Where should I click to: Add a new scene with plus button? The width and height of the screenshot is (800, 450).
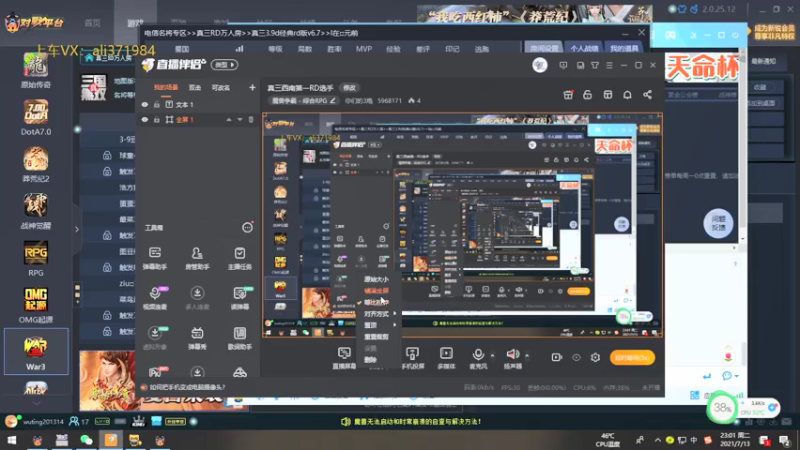(252, 88)
